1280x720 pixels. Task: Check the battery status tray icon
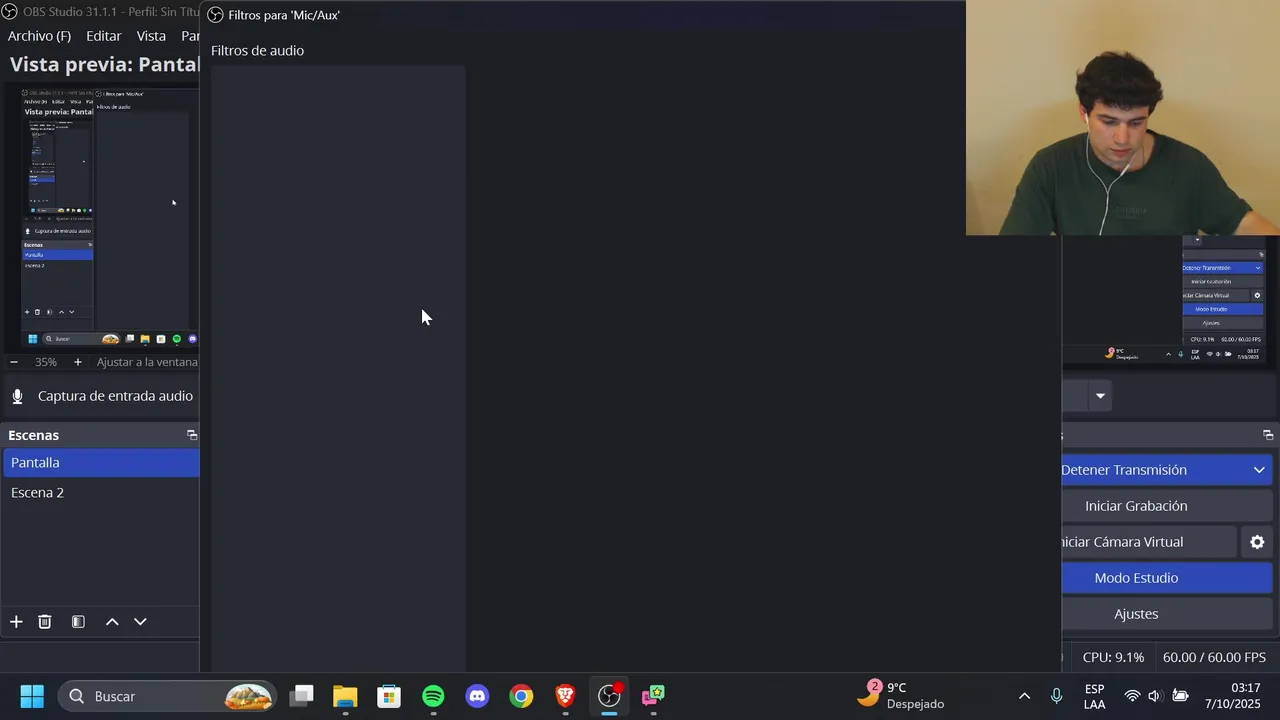1180,696
